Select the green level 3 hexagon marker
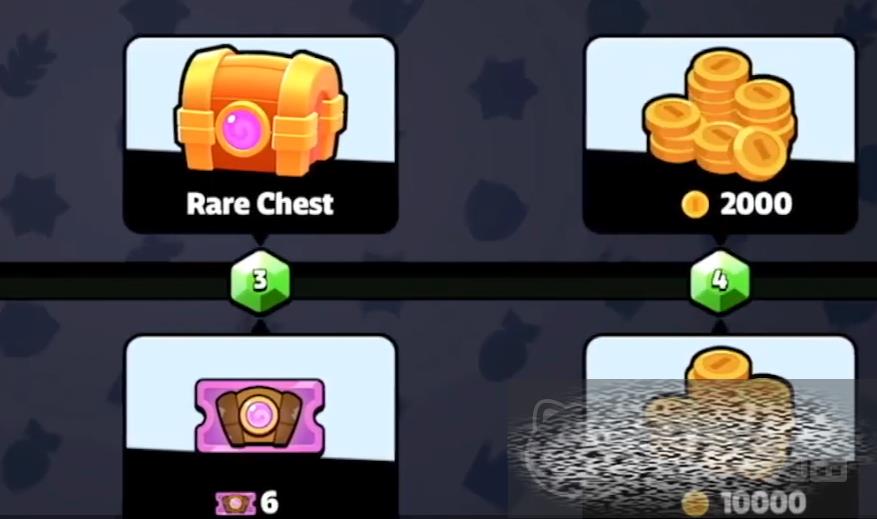The height and width of the screenshot is (519, 877). click(x=260, y=281)
